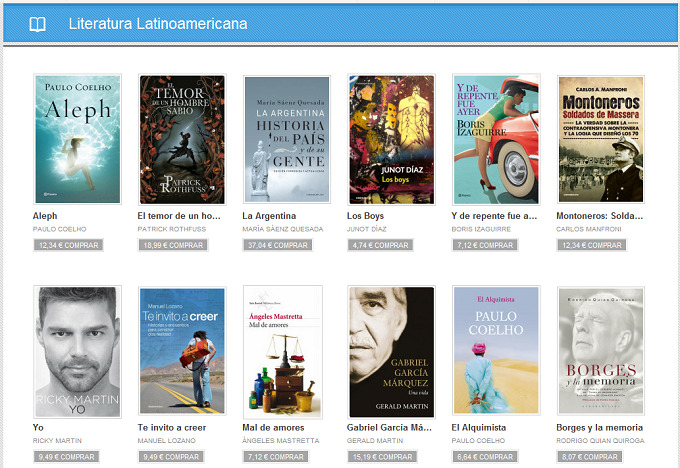Select author María Sáenz Quesada
Image resolution: width=680 pixels, height=468 pixels.
tap(283, 229)
